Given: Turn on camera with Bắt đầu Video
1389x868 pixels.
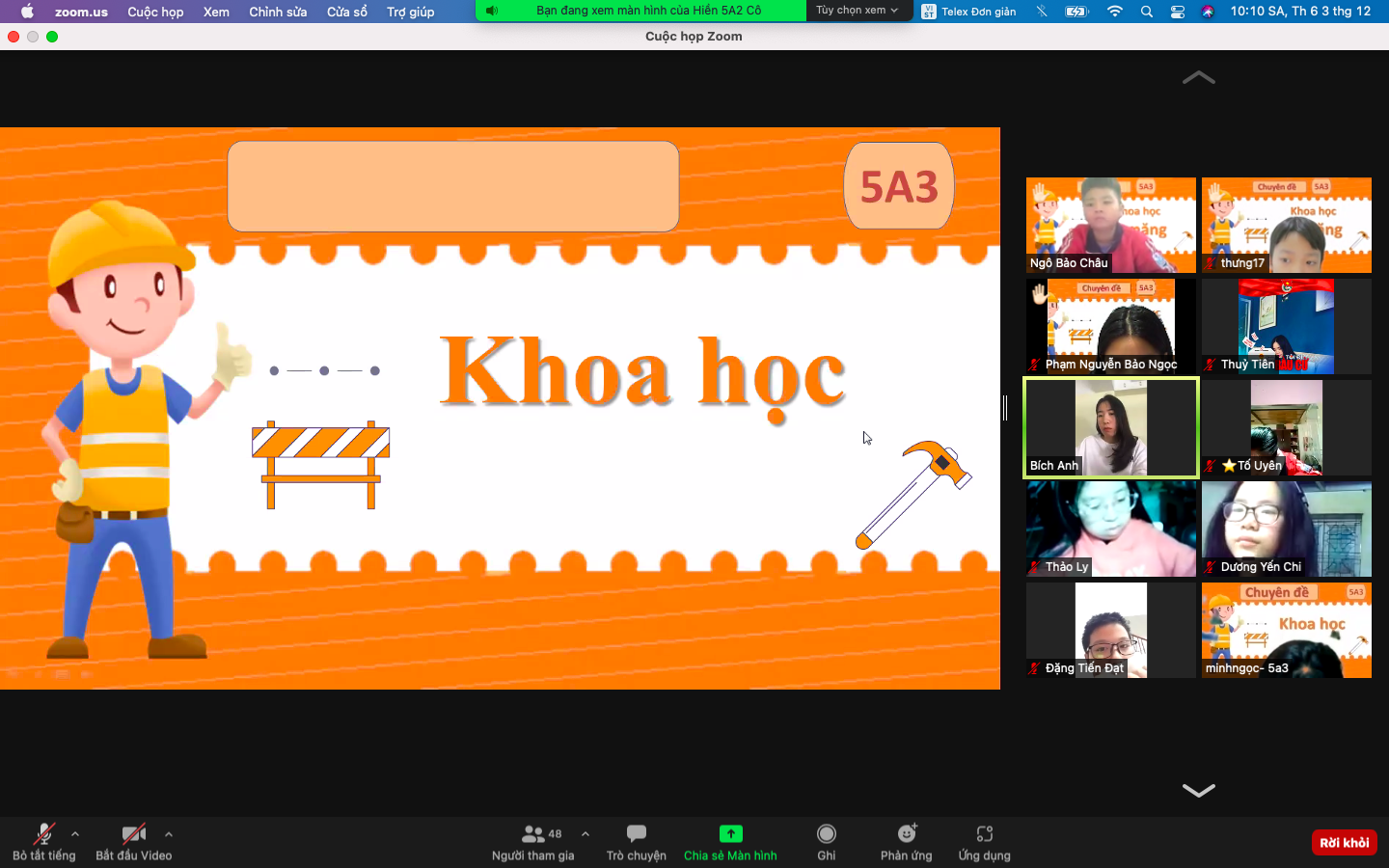Looking at the screenshot, I should (x=133, y=841).
